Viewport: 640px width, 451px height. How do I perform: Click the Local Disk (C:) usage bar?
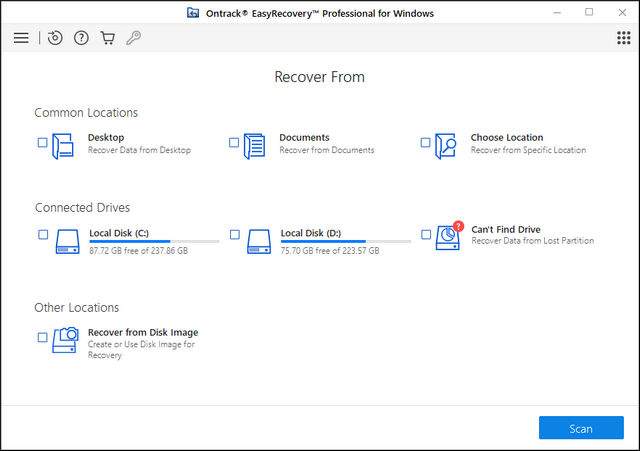click(154, 242)
